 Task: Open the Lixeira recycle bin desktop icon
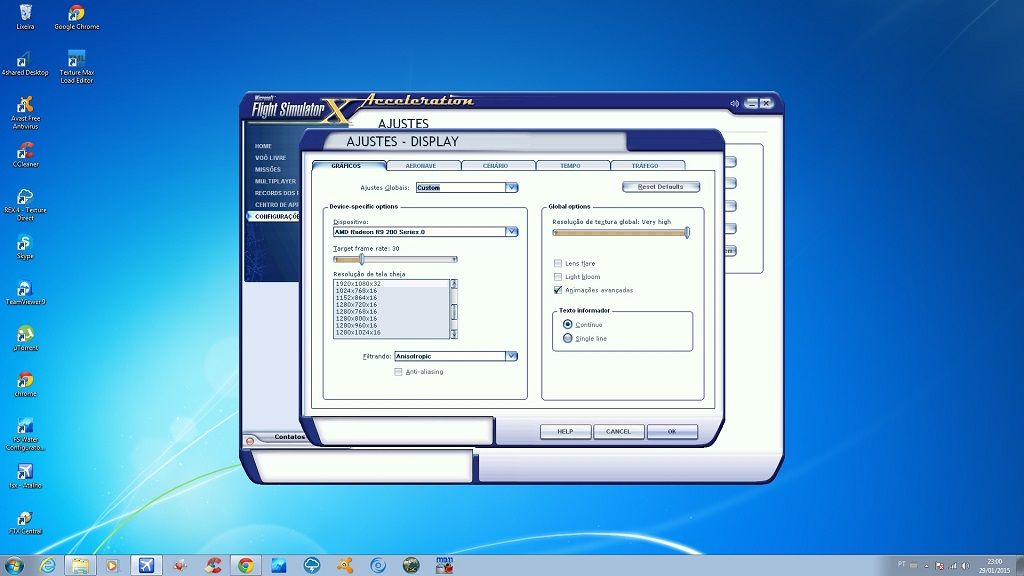[25, 17]
